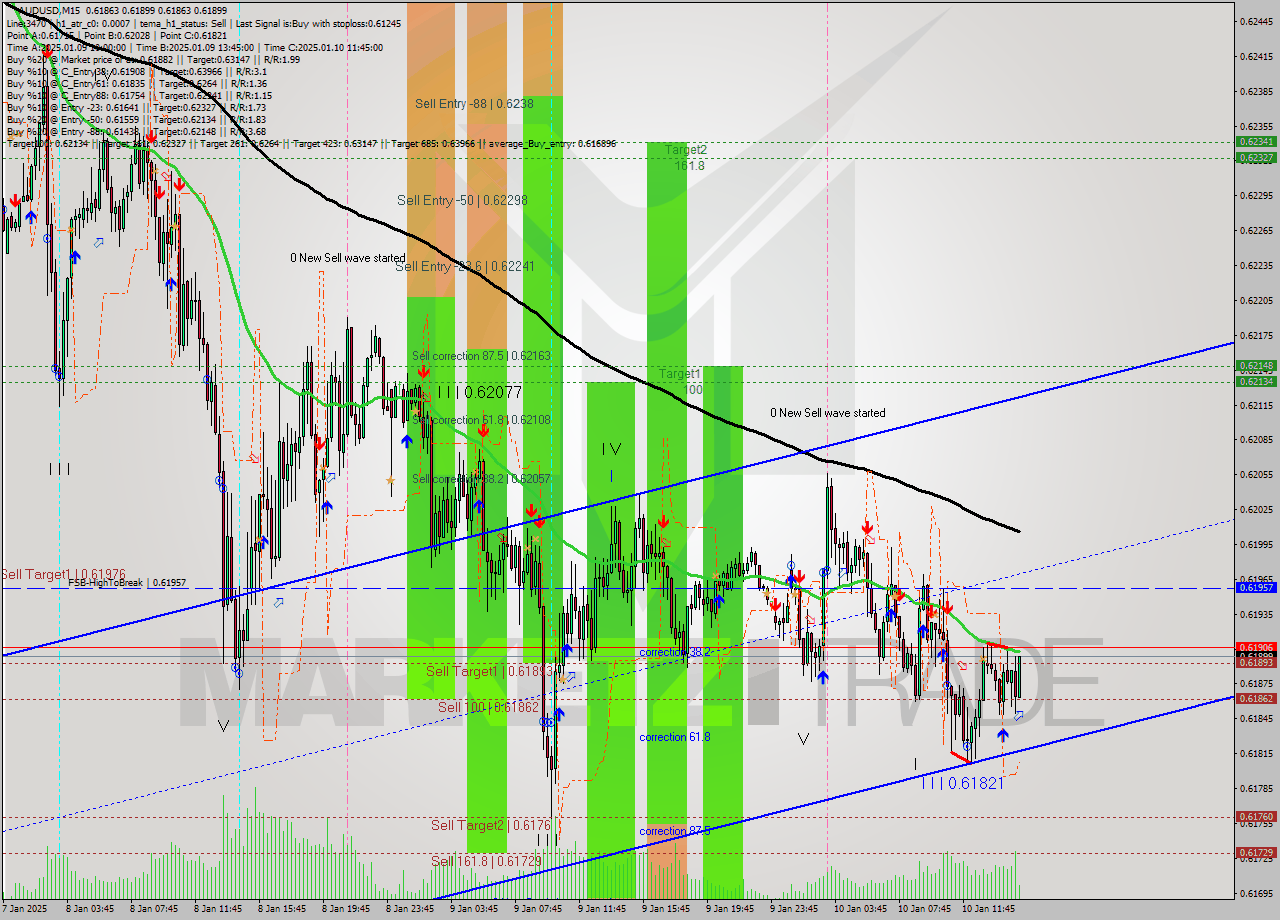Click the 0.61845 price axis label

point(1256,719)
